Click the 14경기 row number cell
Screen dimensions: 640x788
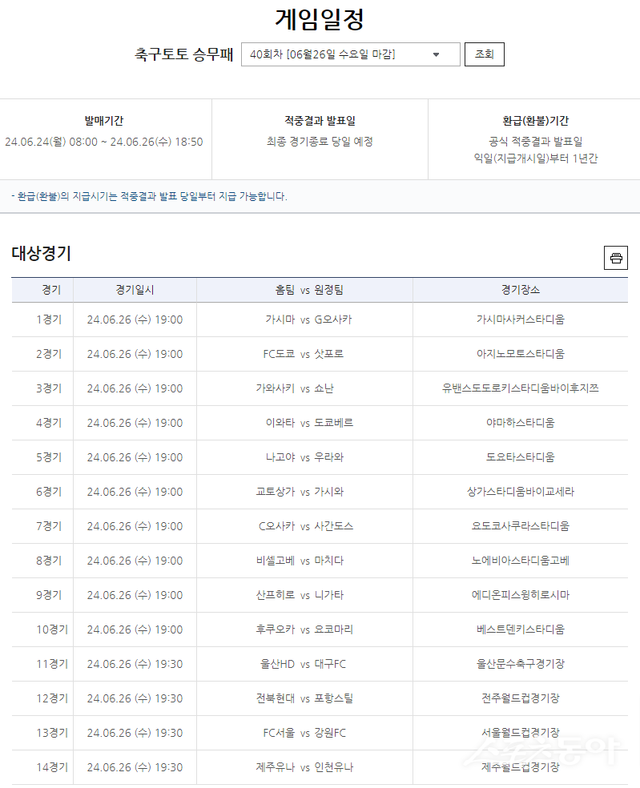point(48,767)
